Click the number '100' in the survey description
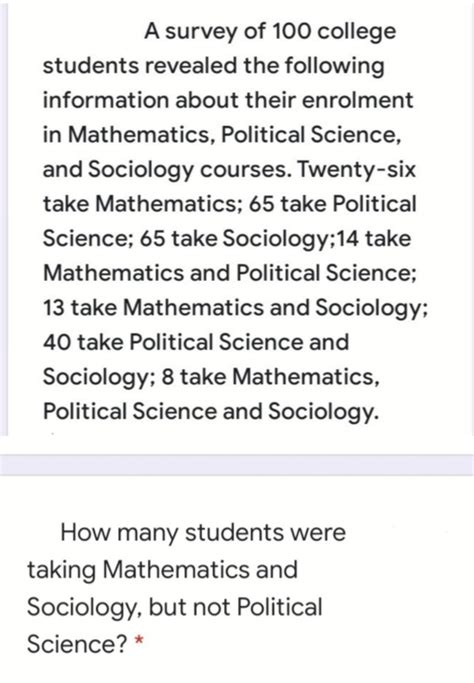 [x=291, y=31]
